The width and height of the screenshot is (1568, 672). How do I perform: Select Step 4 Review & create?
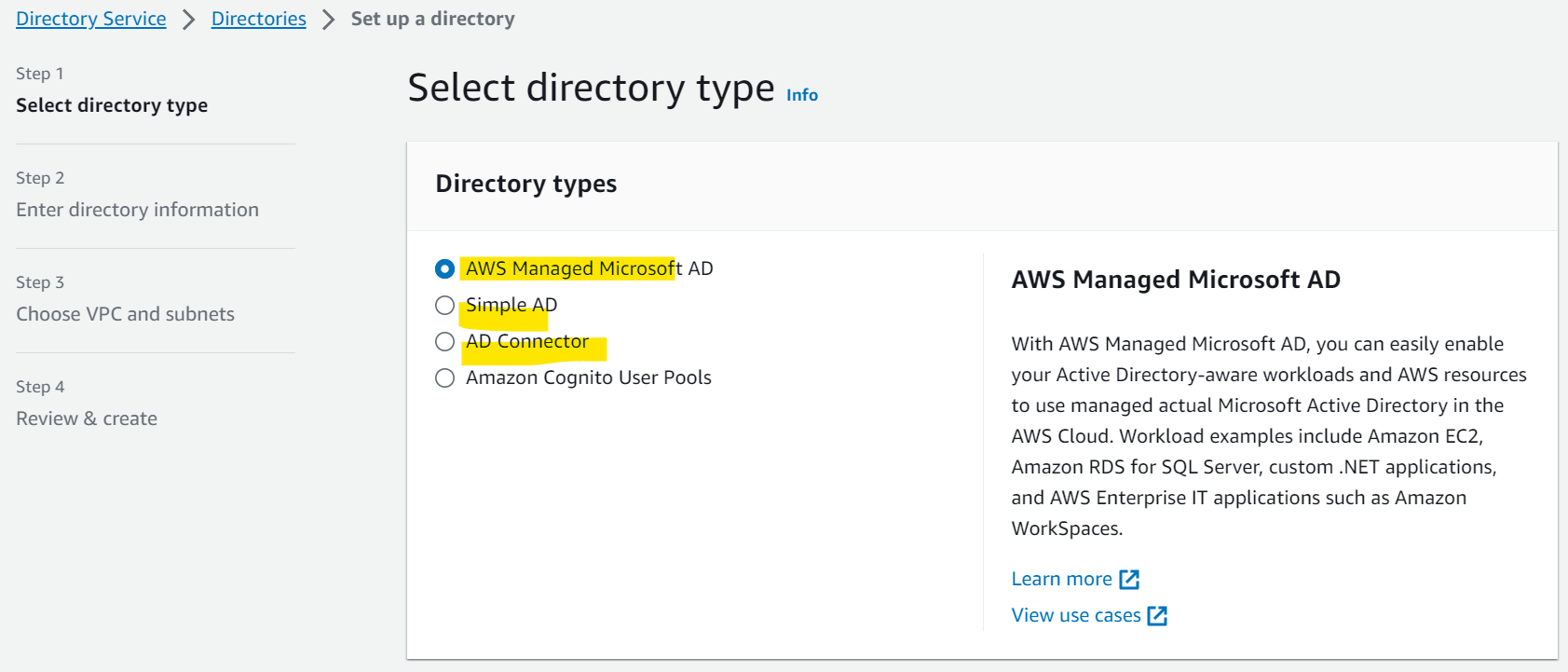click(x=87, y=404)
